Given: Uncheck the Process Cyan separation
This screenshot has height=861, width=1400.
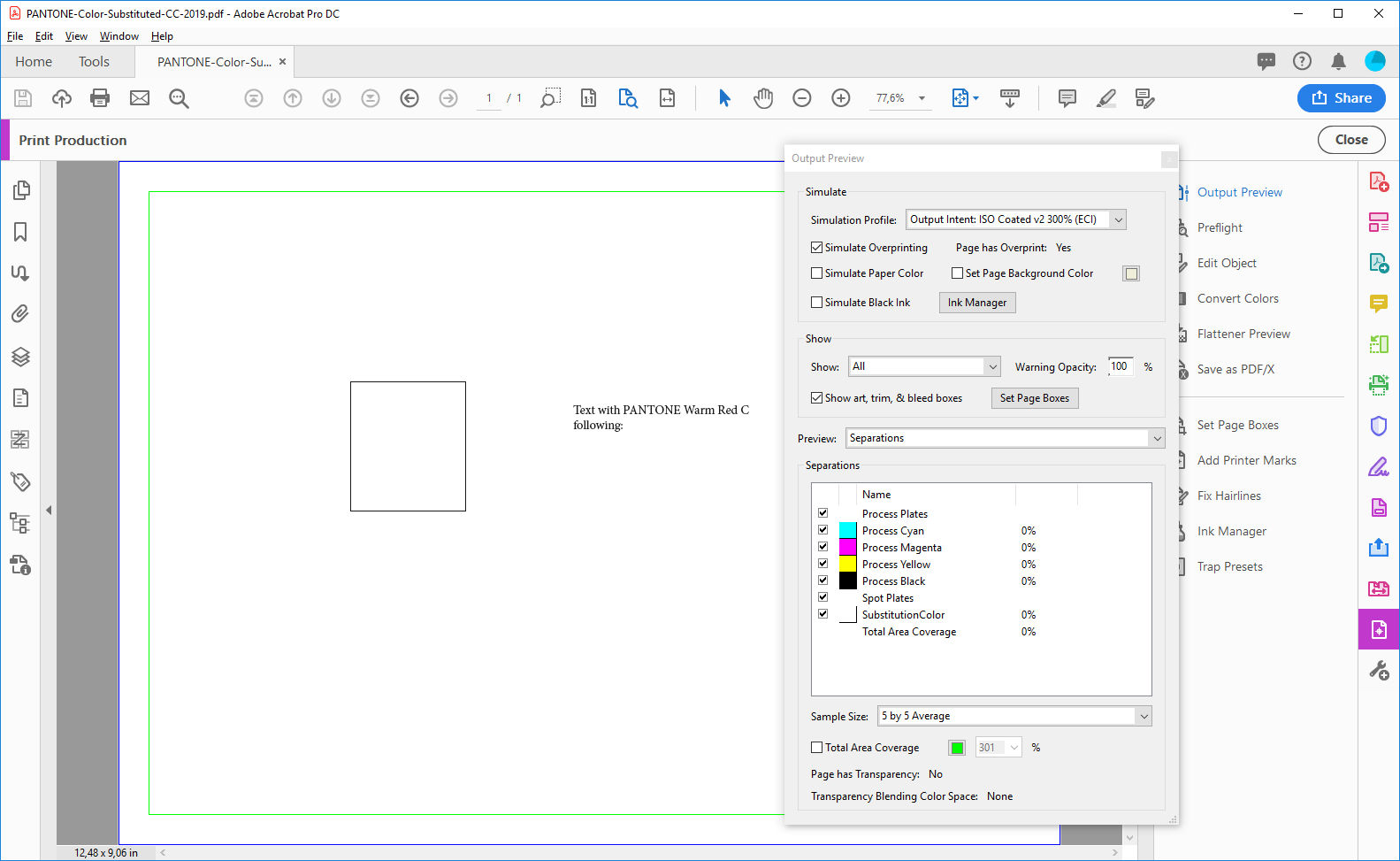Looking at the screenshot, I should pyautogui.click(x=823, y=530).
